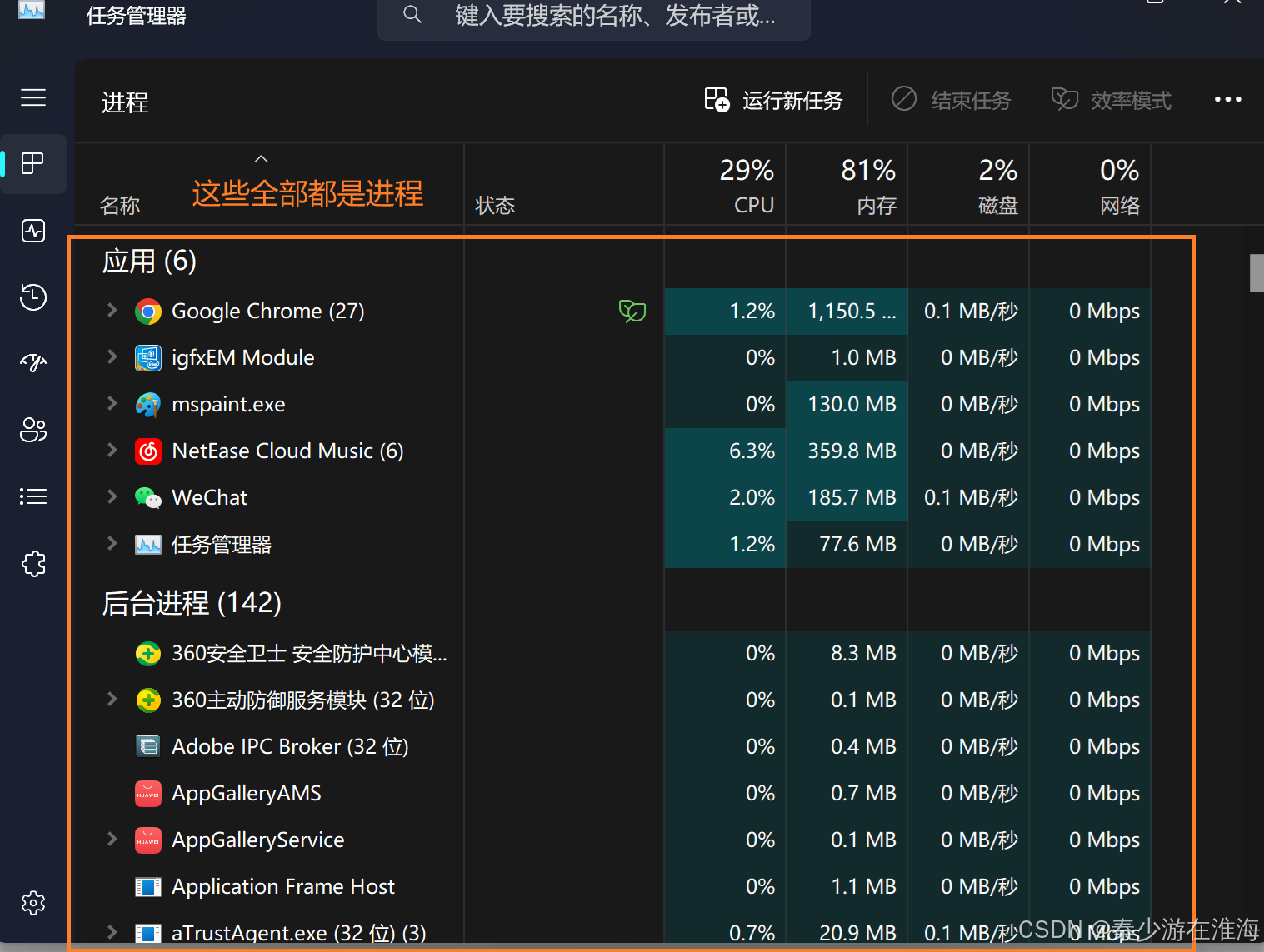Click the Google Chrome app icon
This screenshot has width=1264, height=952.
pos(148,312)
